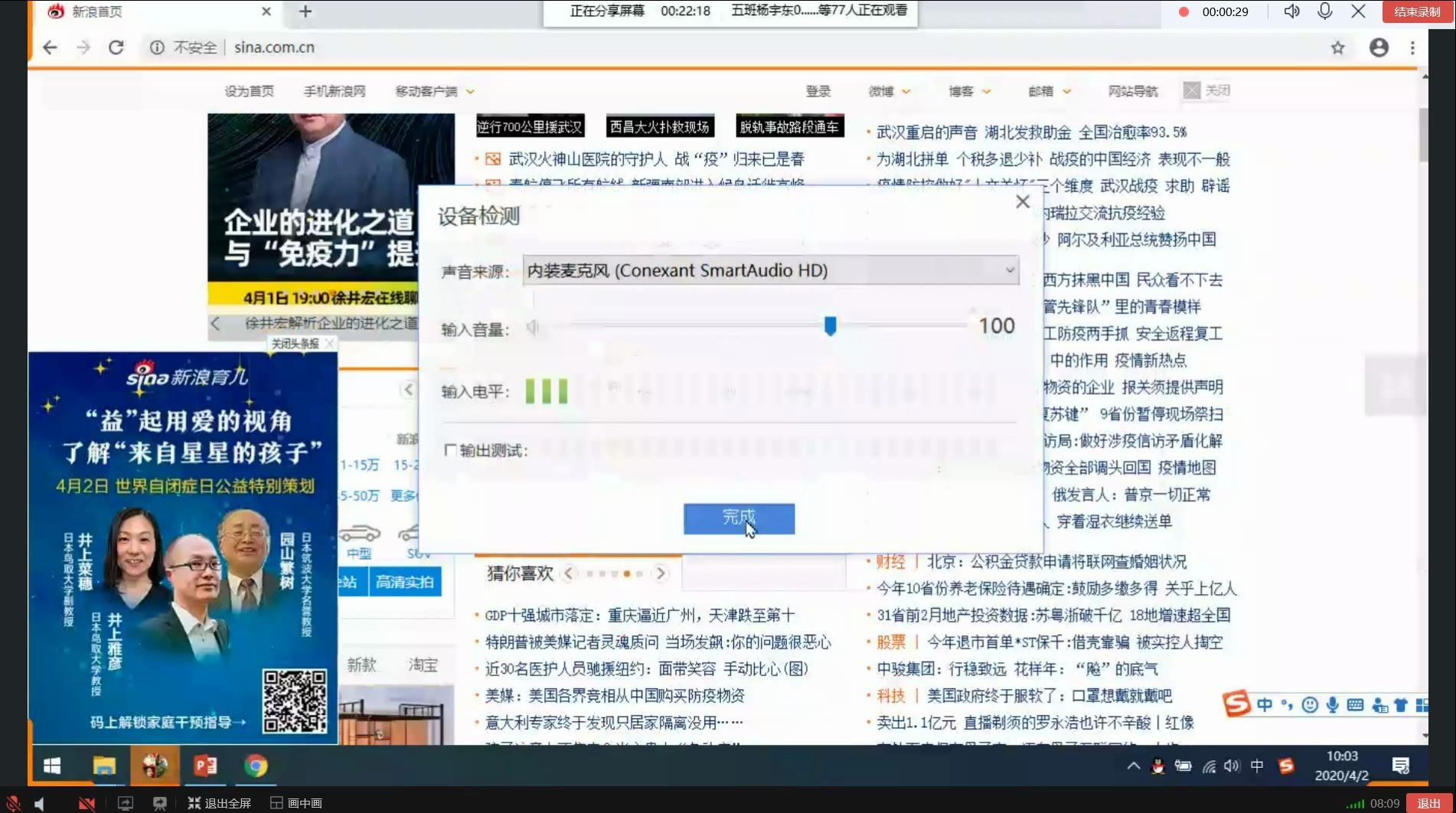Click 登录 in Sina top bar
1456x813 pixels.
[x=818, y=91]
